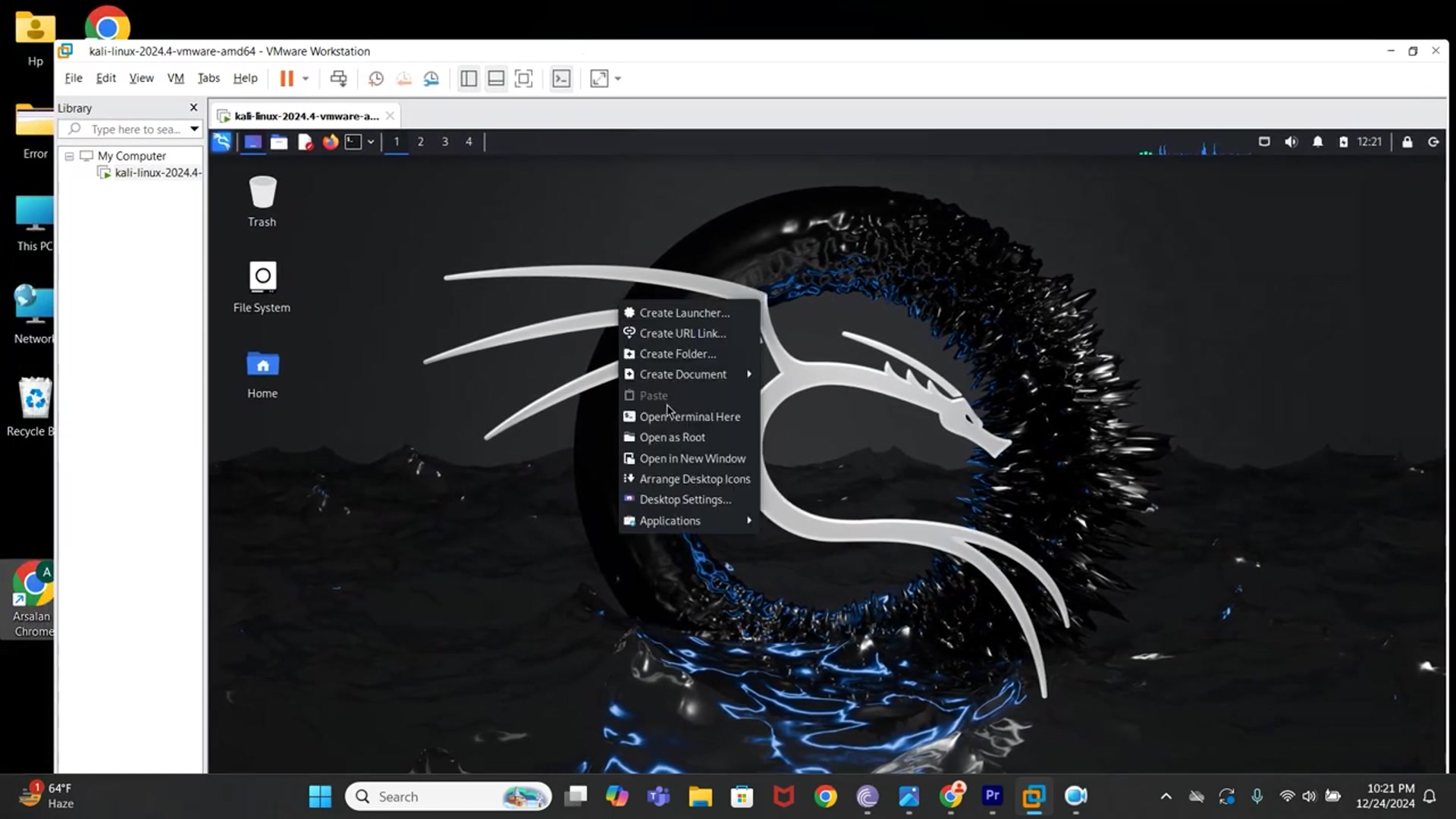
Task: Choose Open in New Window
Action: (689, 459)
